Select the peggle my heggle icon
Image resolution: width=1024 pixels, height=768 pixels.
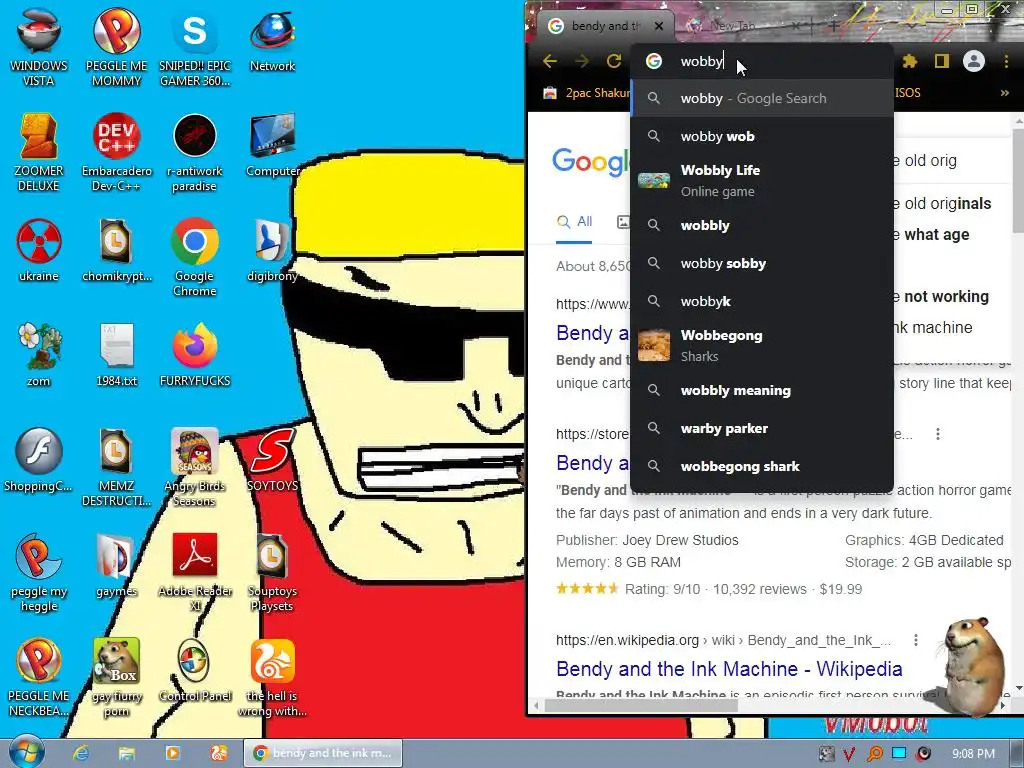tap(39, 573)
